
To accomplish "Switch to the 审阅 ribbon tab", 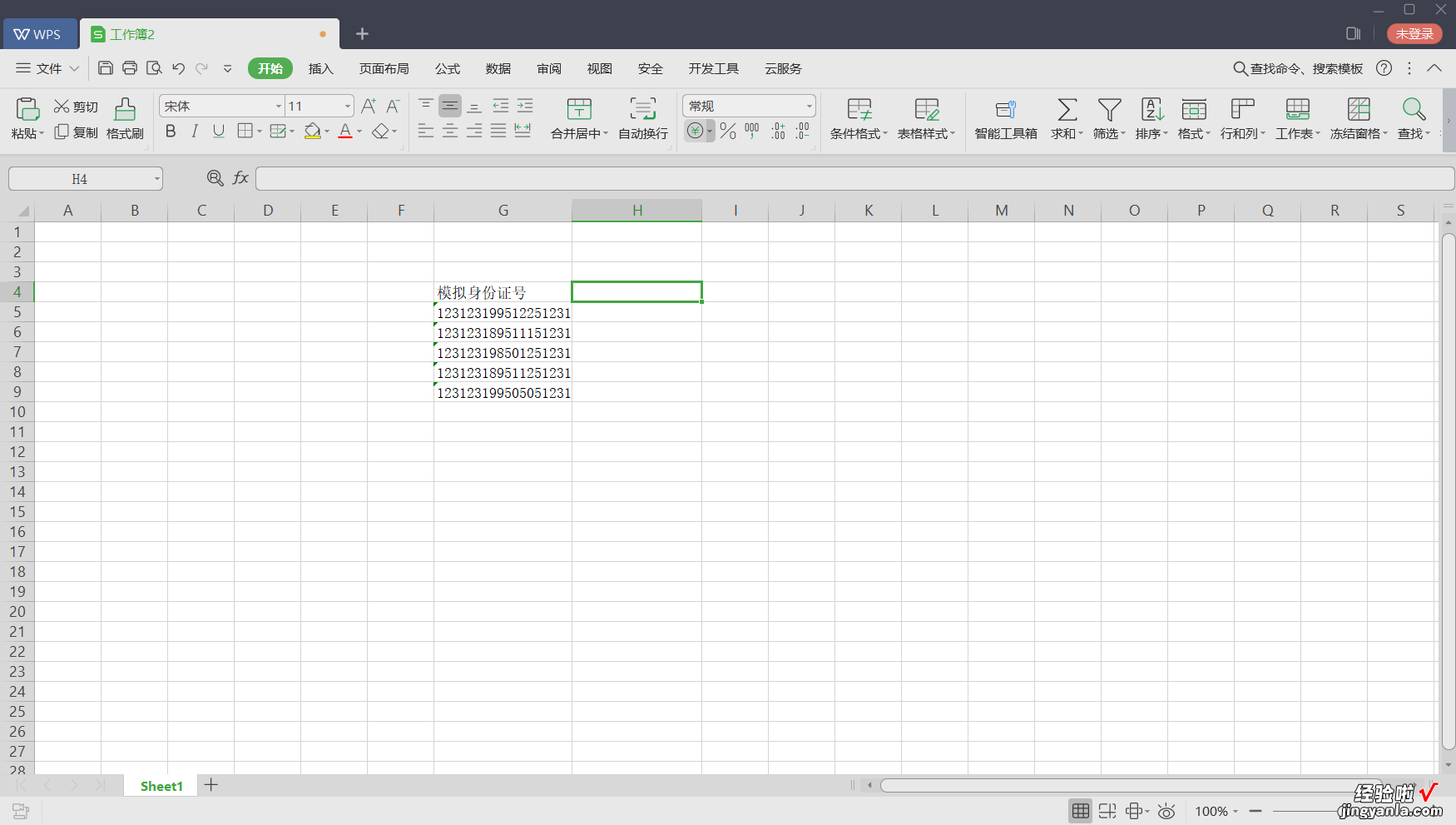I will 549,68.
